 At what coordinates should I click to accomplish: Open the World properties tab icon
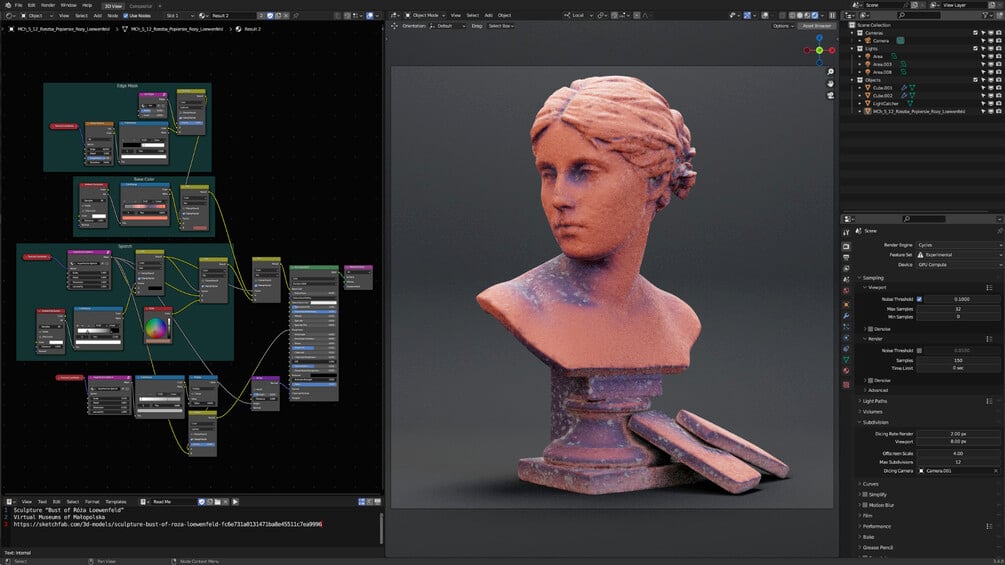tap(846, 291)
